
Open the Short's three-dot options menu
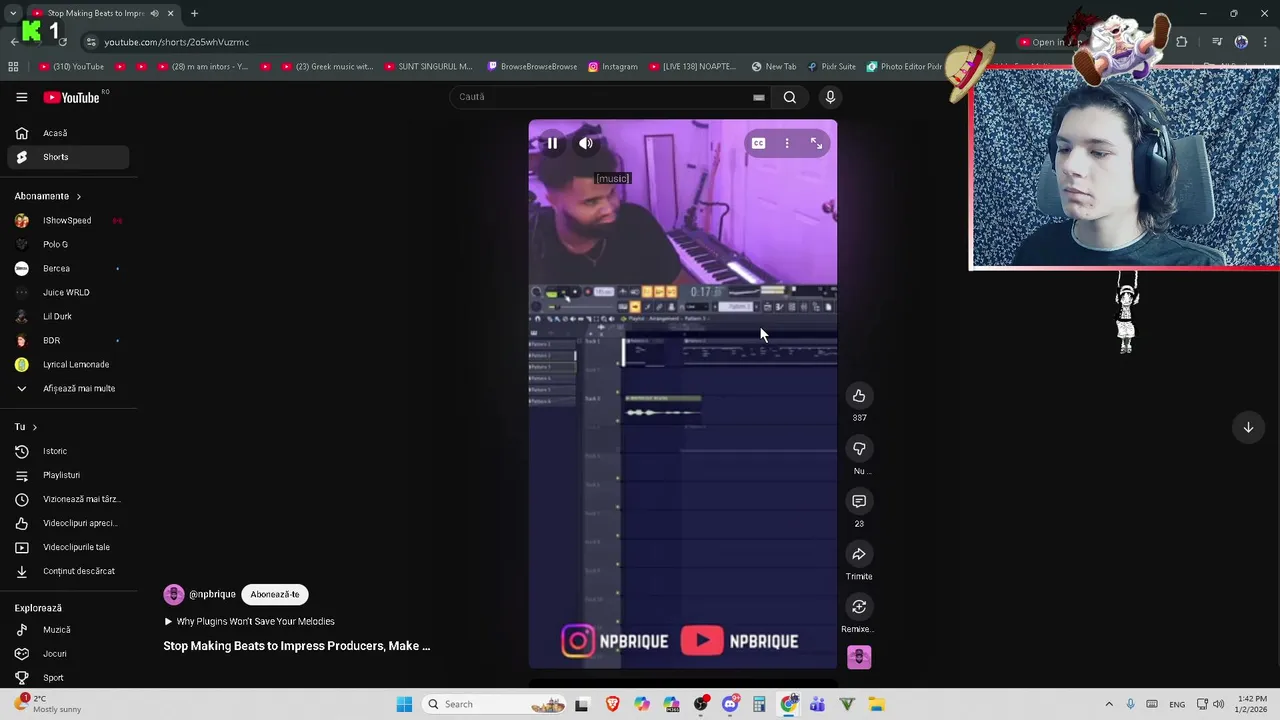coord(787,143)
